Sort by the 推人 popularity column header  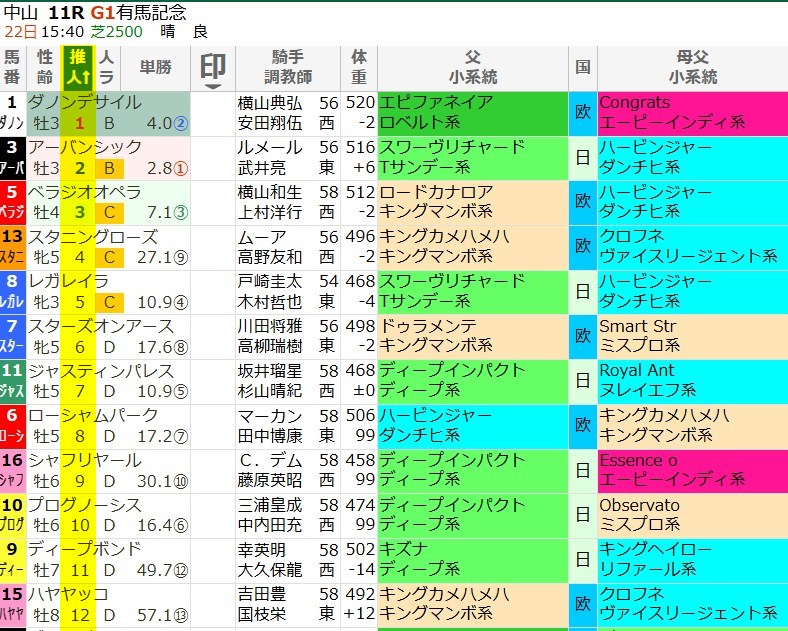coord(78,67)
